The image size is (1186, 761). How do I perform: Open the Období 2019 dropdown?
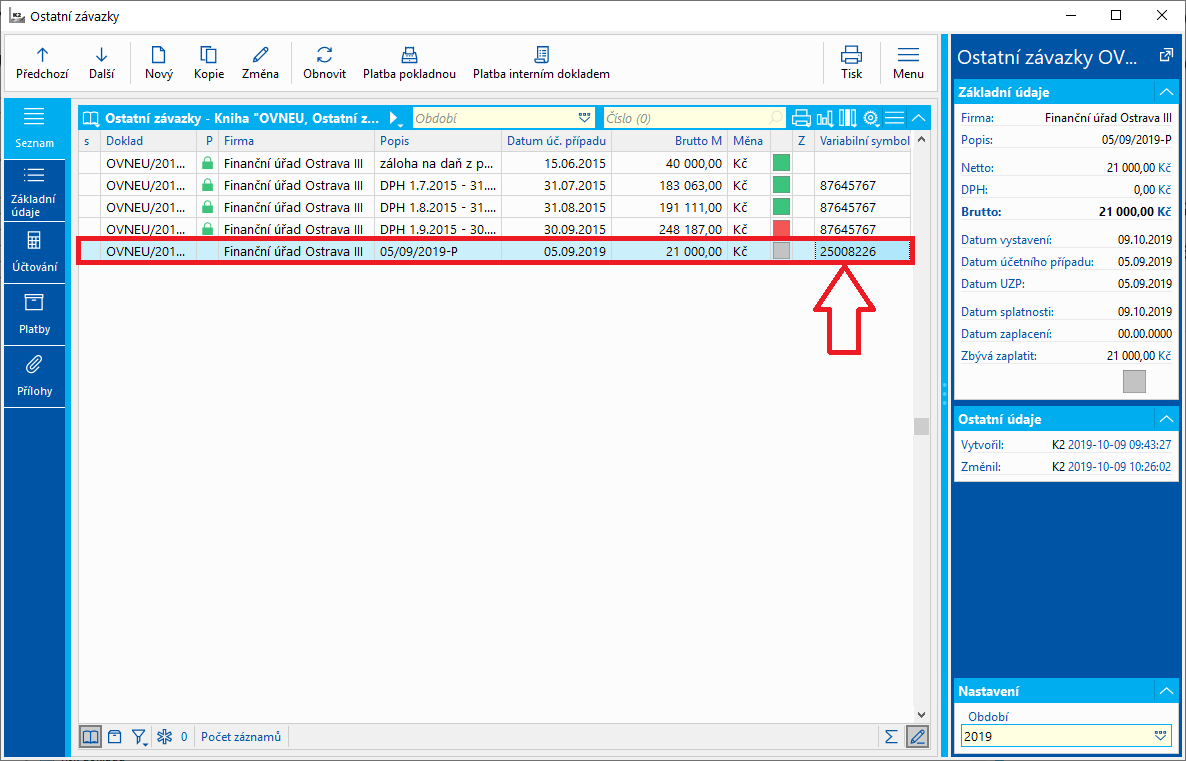tap(1160, 736)
